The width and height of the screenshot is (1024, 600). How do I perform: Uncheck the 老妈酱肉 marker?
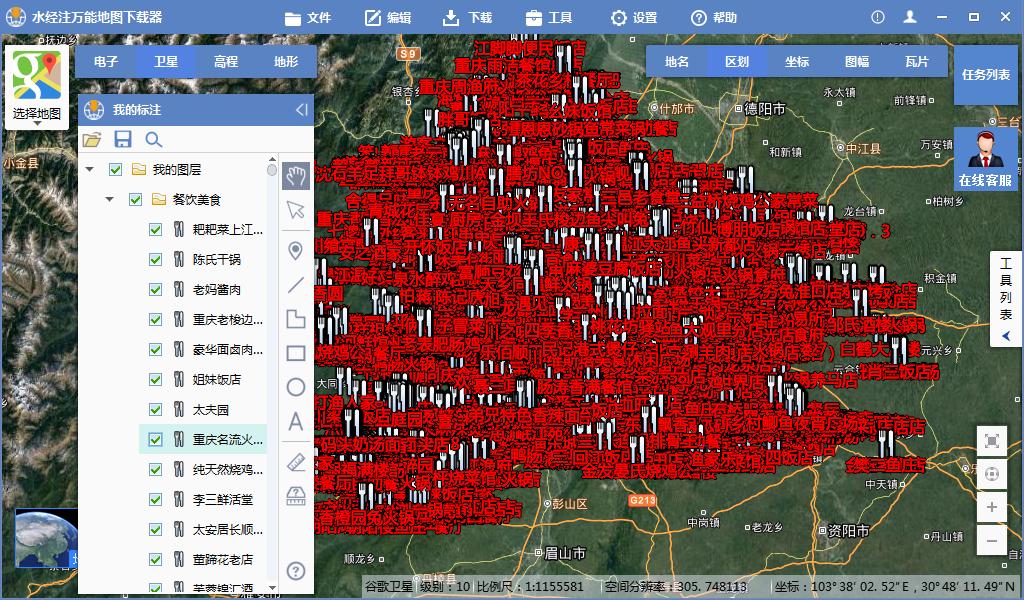coord(155,290)
